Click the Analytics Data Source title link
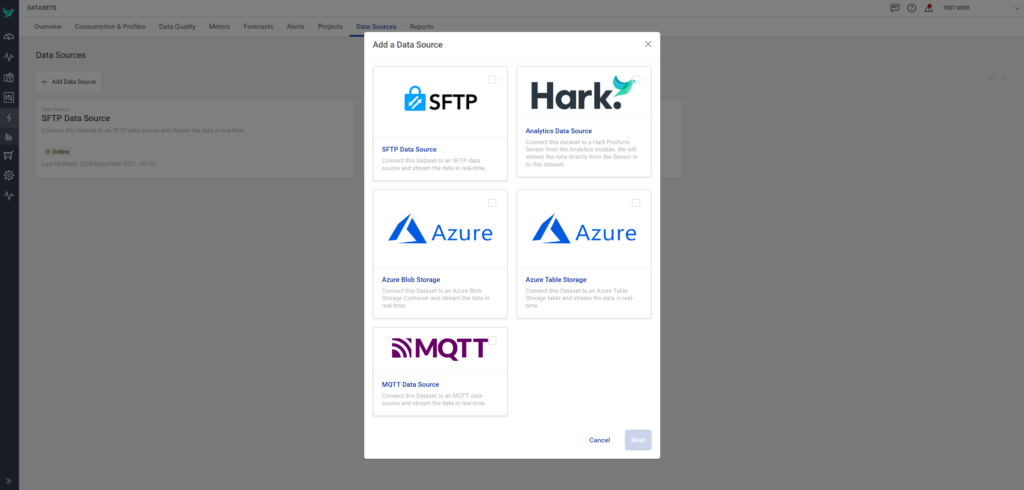1024x490 pixels. 559,131
